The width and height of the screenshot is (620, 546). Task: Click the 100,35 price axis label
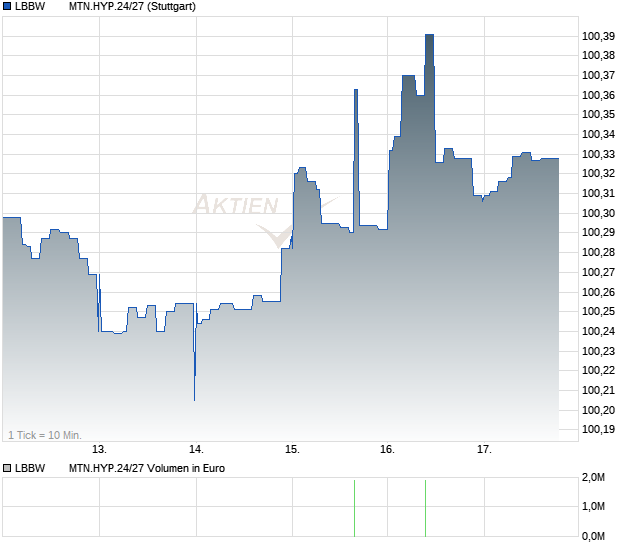[598, 114]
